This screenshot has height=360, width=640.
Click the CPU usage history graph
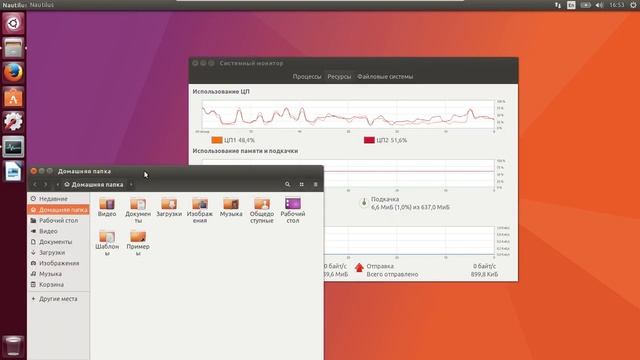pyautogui.click(x=348, y=114)
